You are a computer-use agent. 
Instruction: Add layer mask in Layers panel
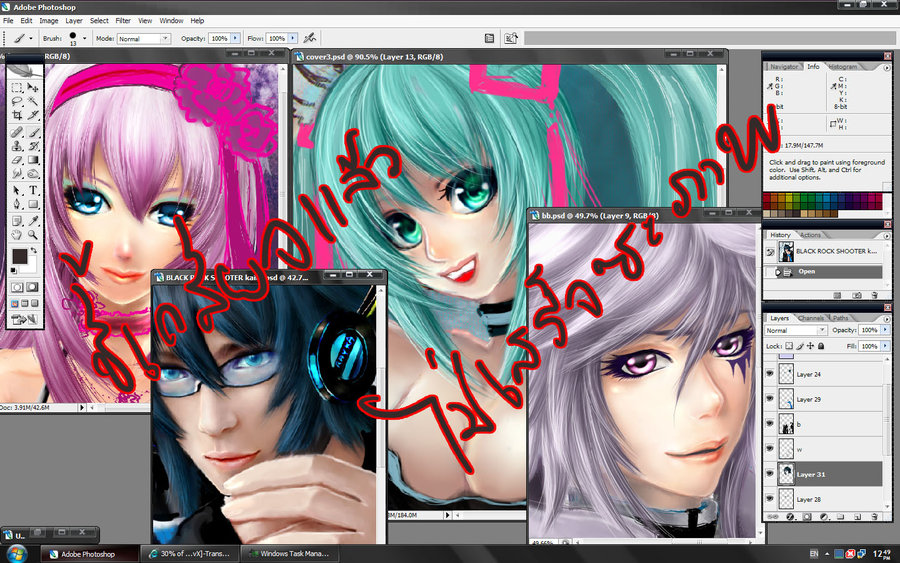point(807,517)
